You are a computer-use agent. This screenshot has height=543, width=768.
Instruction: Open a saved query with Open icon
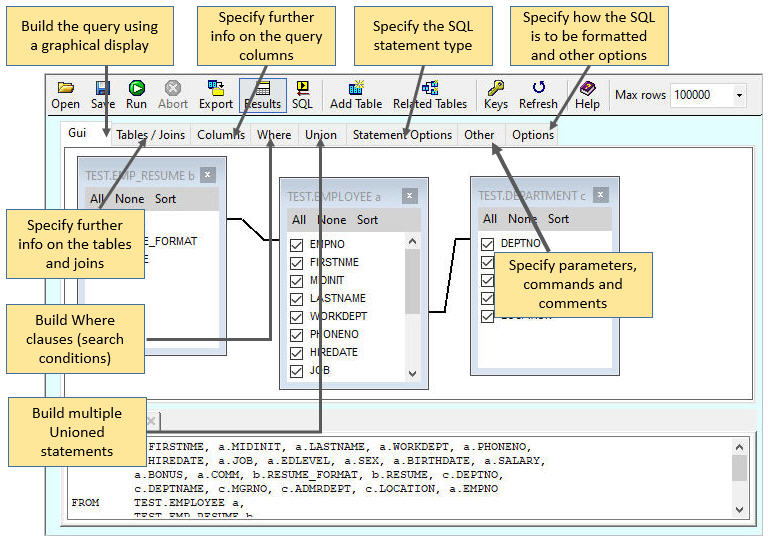tap(66, 88)
